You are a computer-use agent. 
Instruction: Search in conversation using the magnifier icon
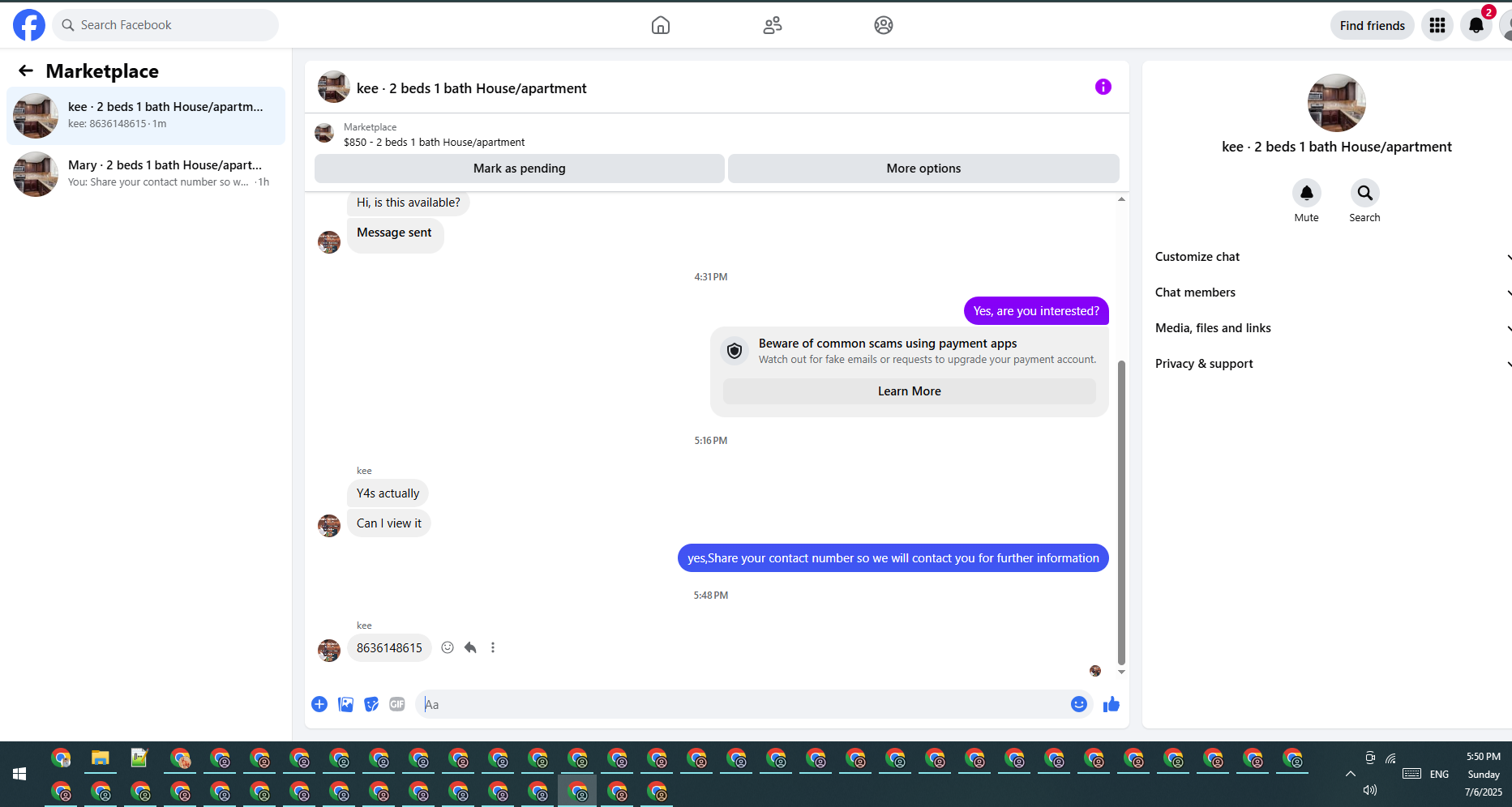pos(1365,193)
